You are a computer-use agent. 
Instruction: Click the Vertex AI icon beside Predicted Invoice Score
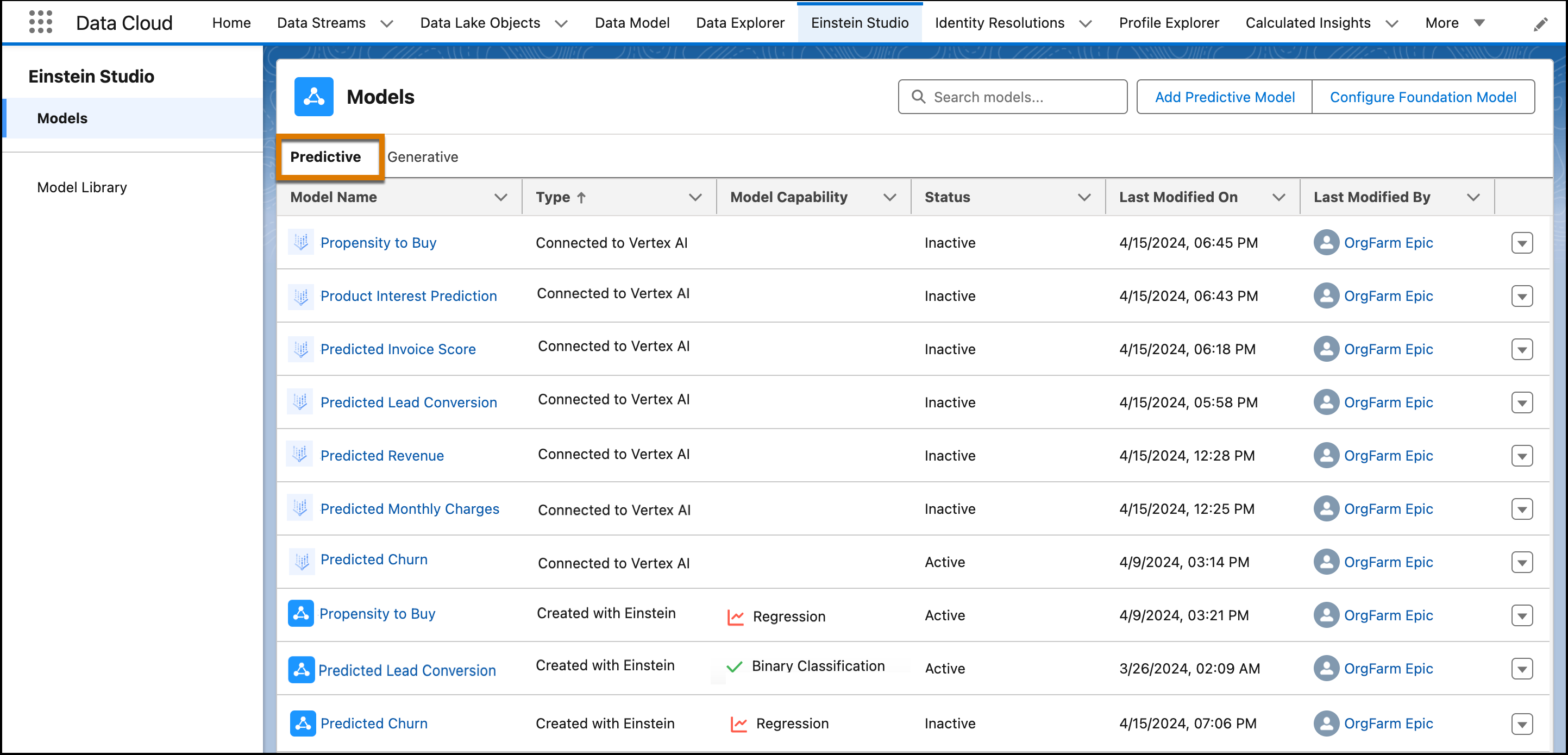(300, 349)
